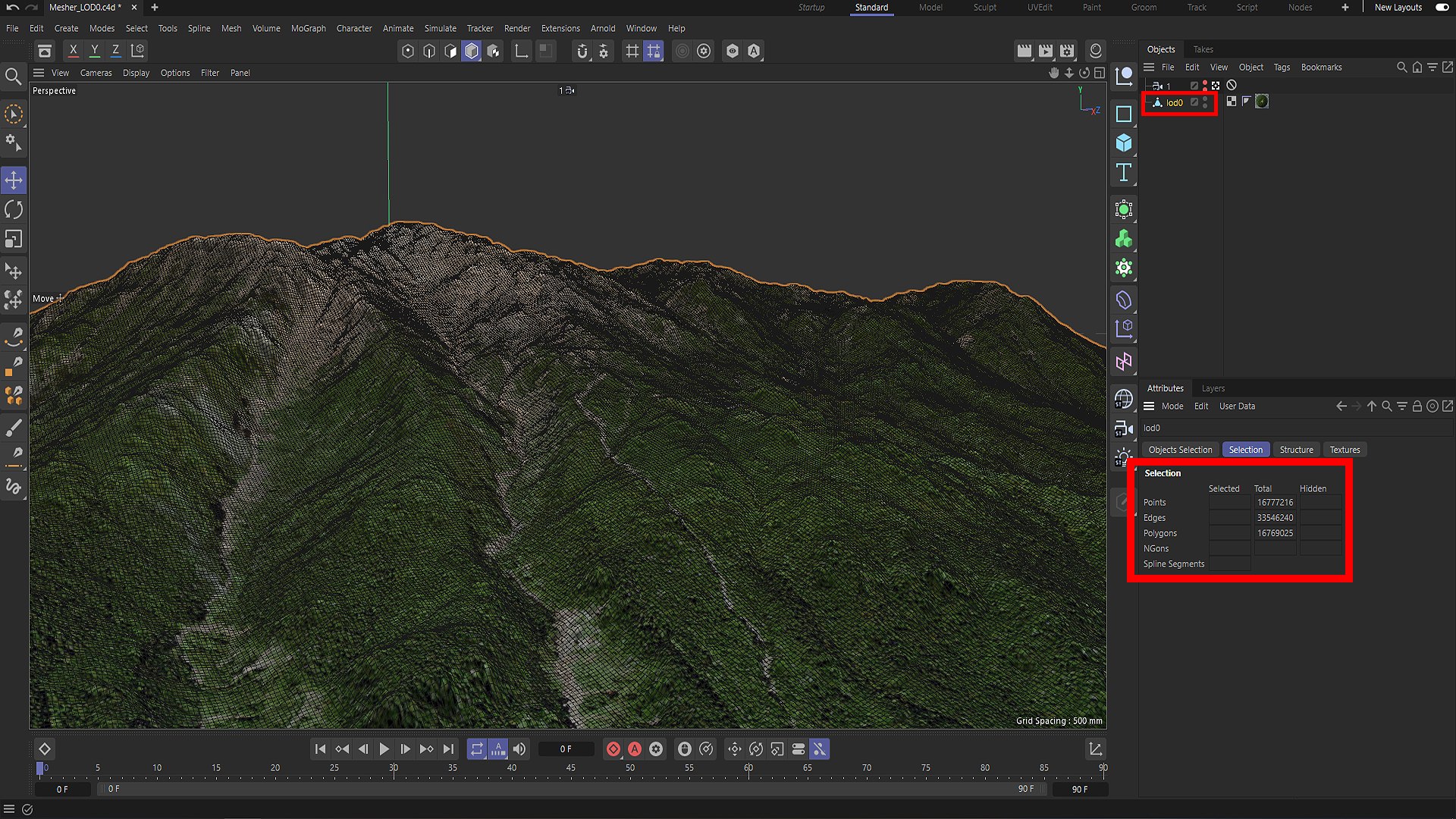Click the Cube primitive icon
Image resolution: width=1456 pixels, height=819 pixels.
coord(1124,143)
